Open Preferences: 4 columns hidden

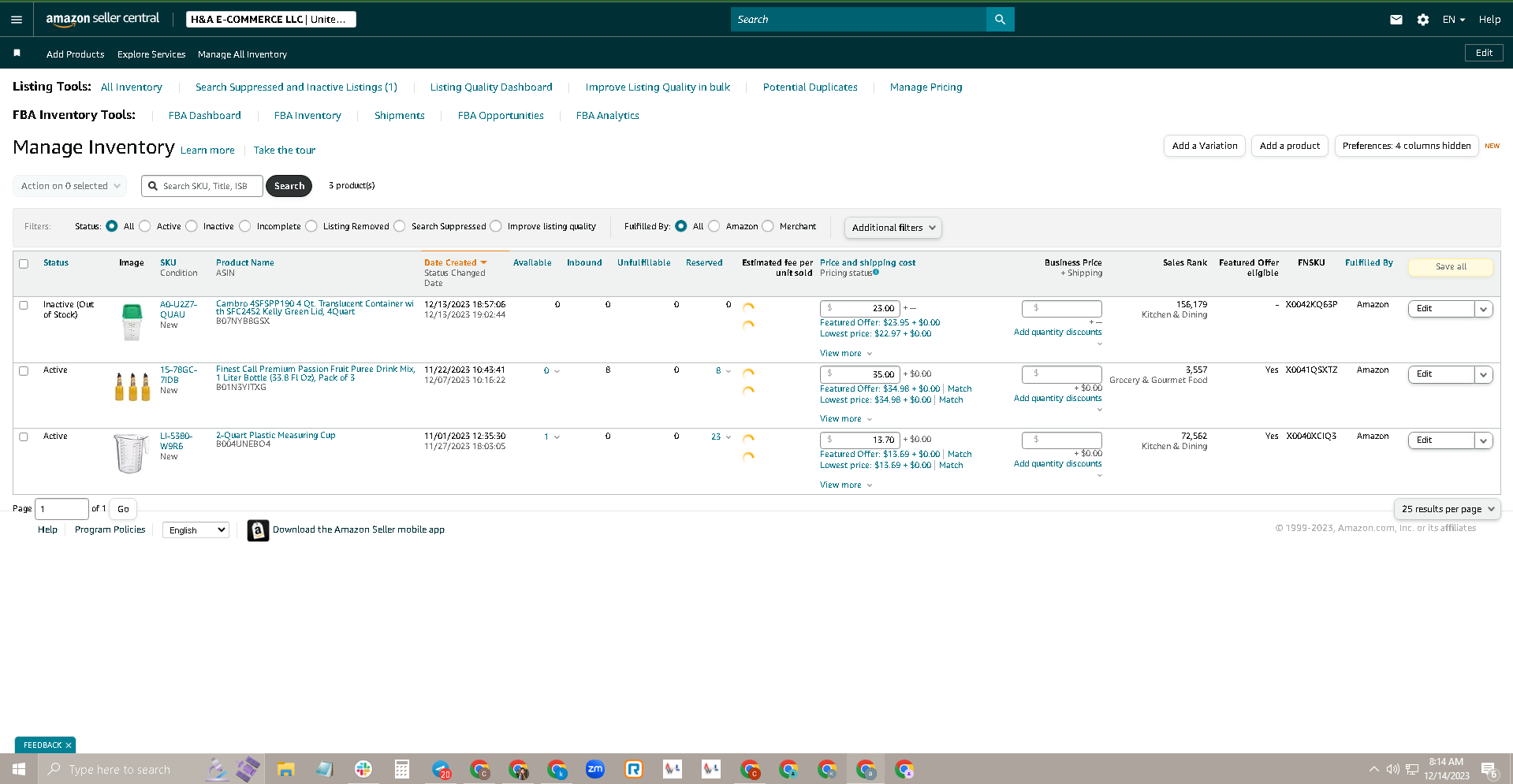(x=1407, y=146)
